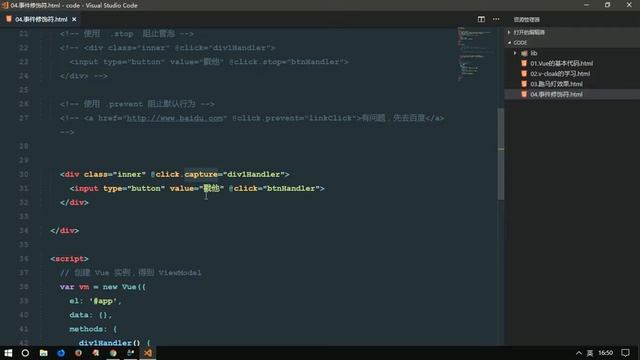640x360 pixels.
Task: Open the Windows notification center icon
Action: coord(626,353)
